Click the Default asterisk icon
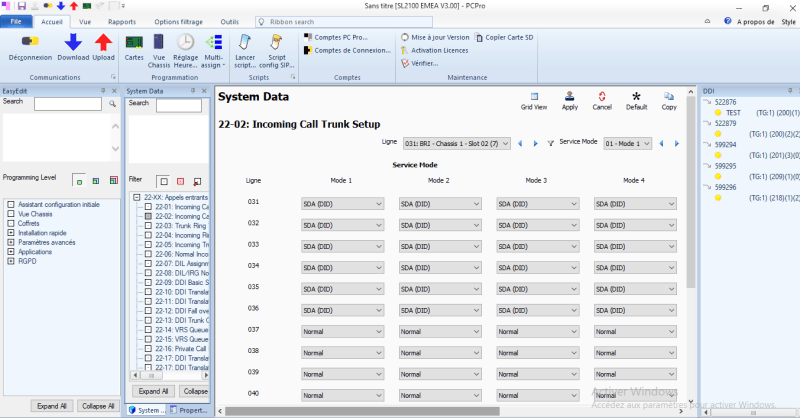The height and width of the screenshot is (418, 800). [636, 96]
